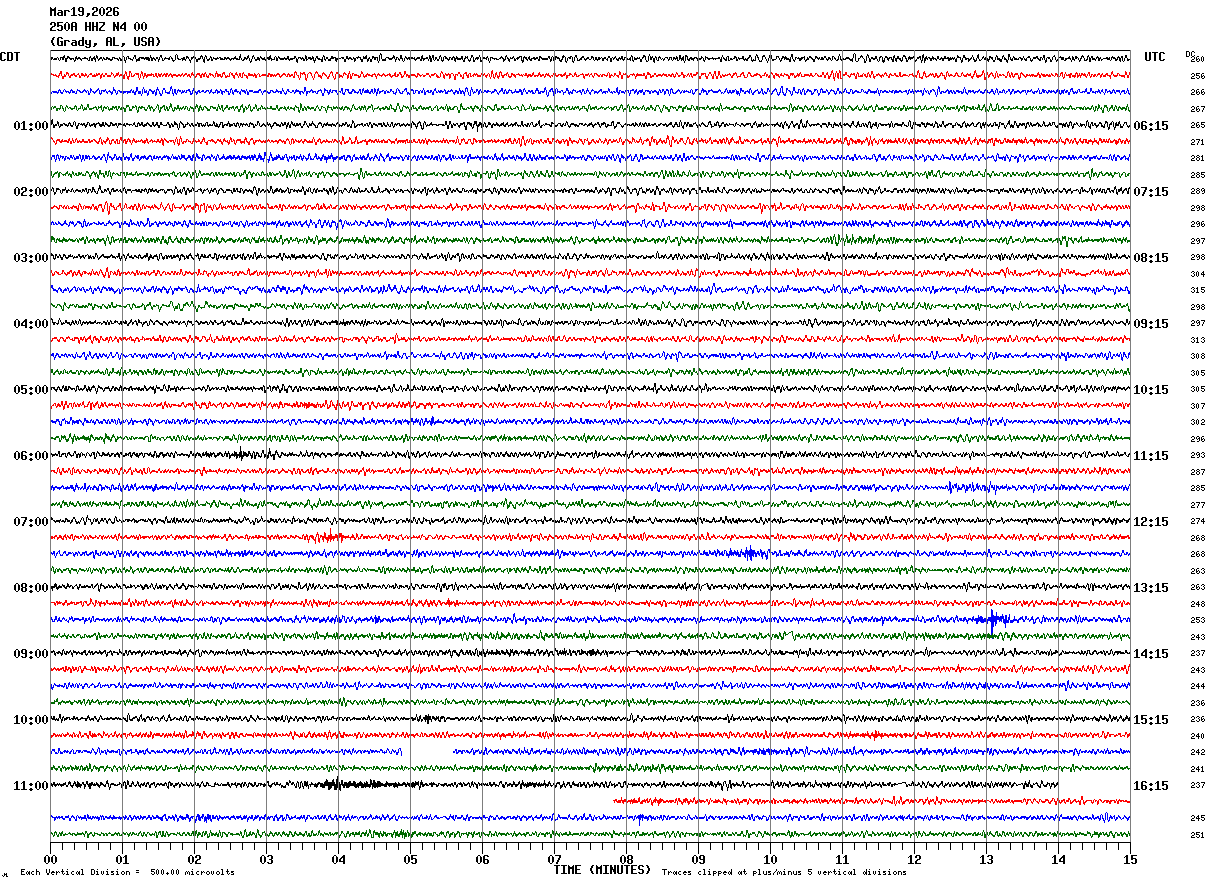The image size is (1210, 886).
Task: Click the DC offset value 256
Action: (1197, 76)
